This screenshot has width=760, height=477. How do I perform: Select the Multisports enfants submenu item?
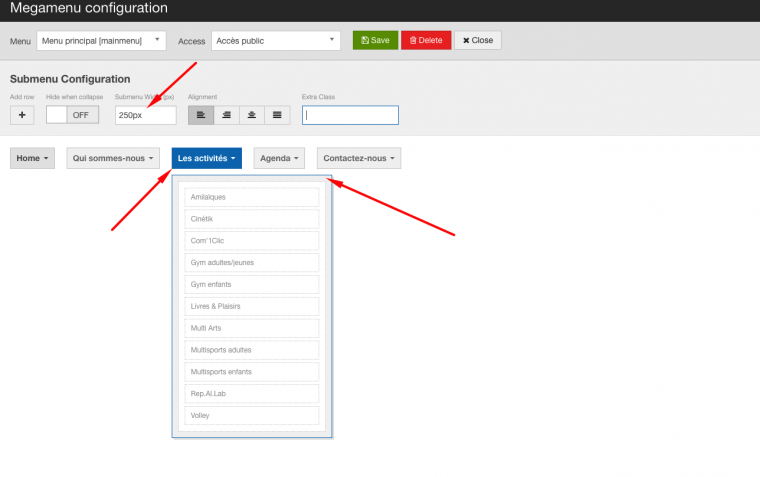point(252,372)
